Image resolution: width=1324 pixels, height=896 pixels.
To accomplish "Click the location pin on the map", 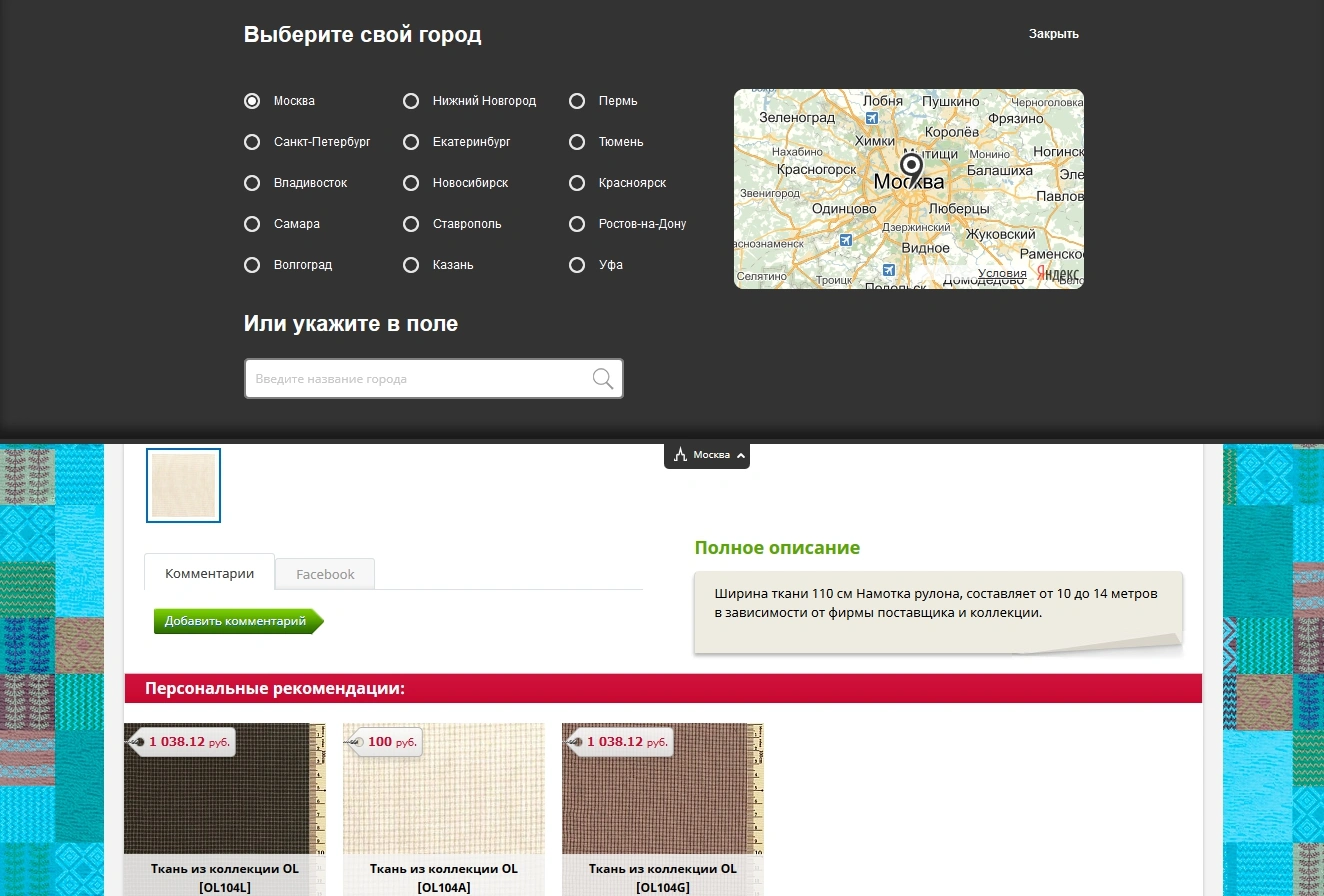I will click(911, 168).
